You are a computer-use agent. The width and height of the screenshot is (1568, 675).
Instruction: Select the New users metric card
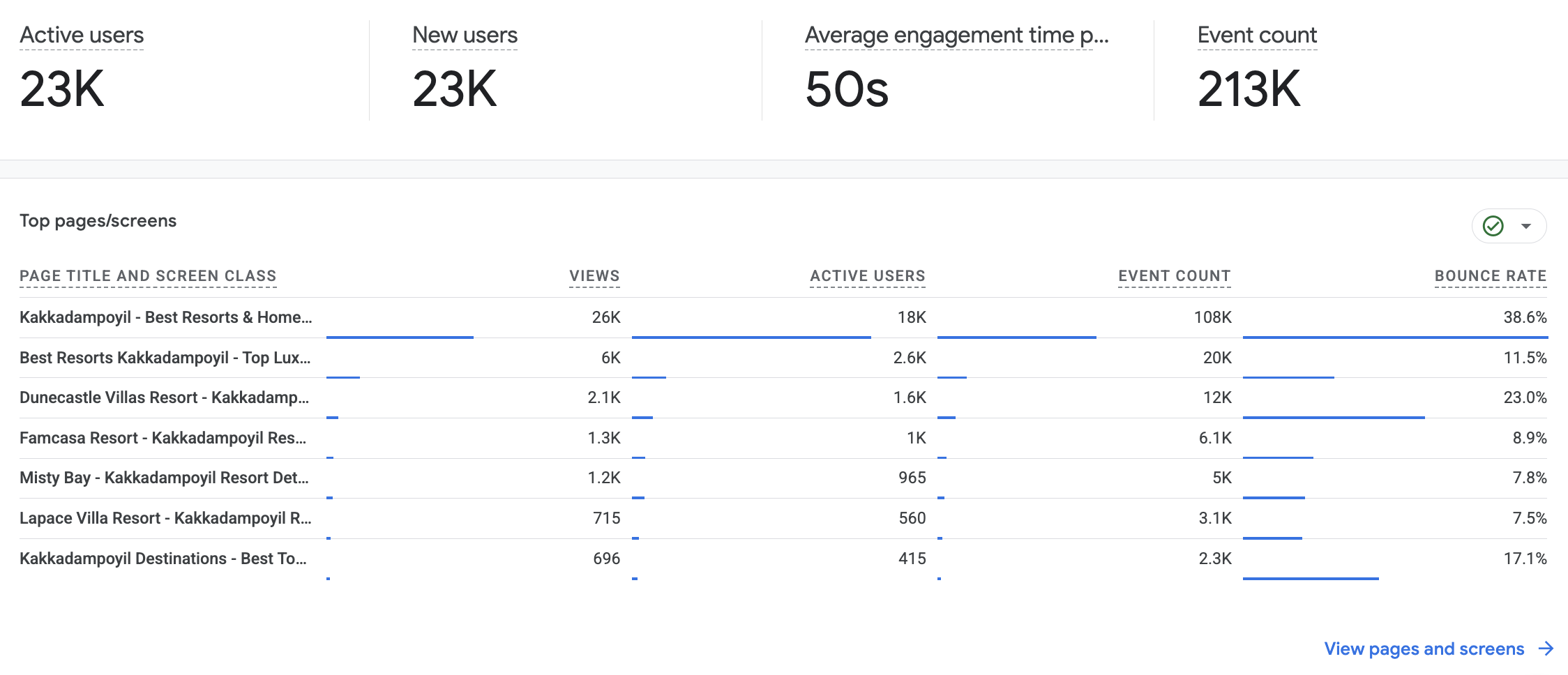[x=566, y=70]
